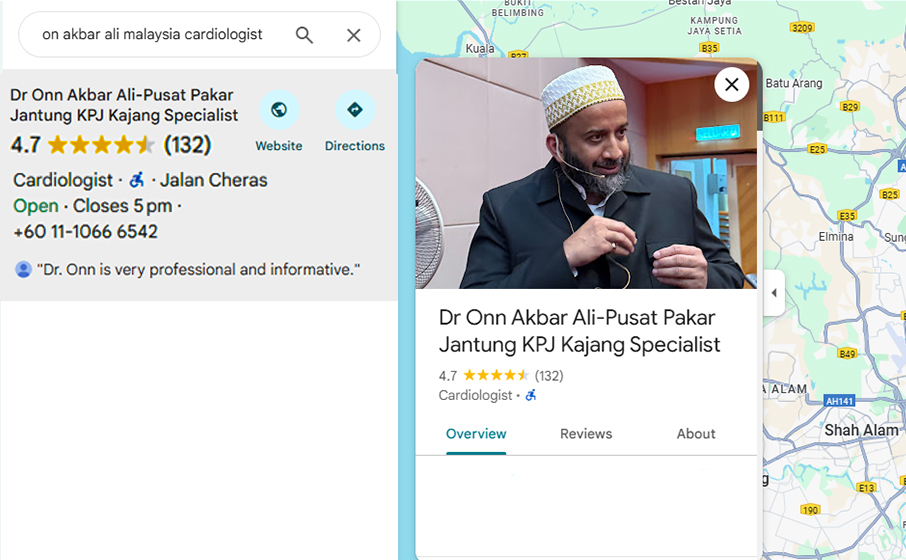Click the phone number +60 11-1066 6542
This screenshot has height=560, width=906.
pos(86,232)
